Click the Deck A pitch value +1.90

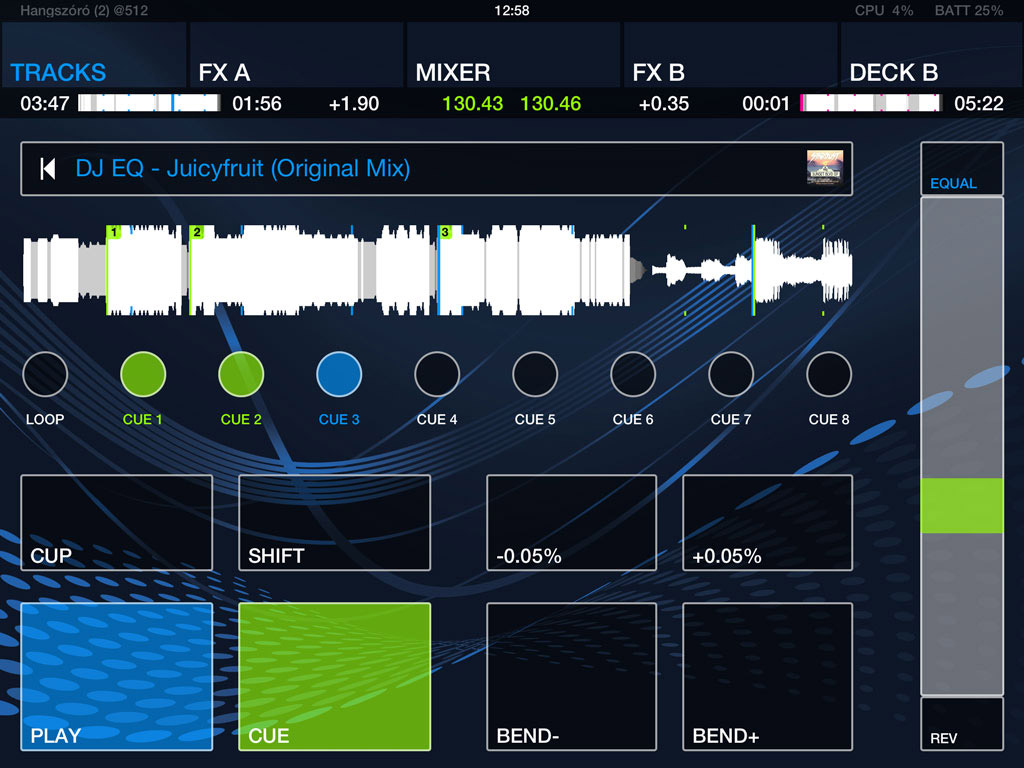(x=354, y=104)
